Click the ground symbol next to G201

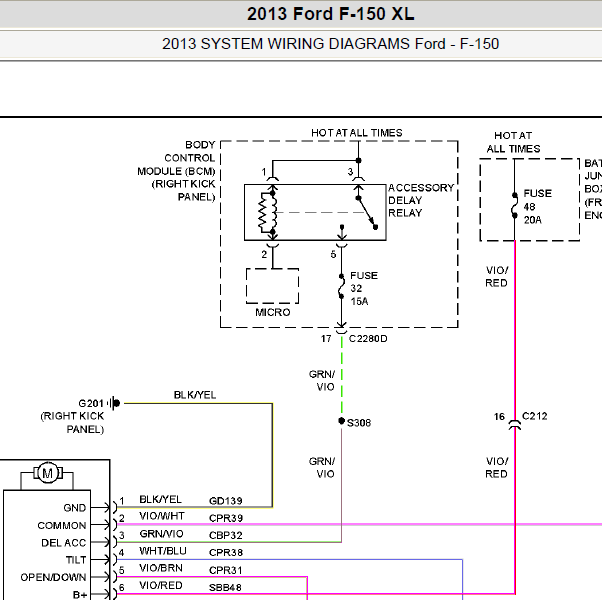pyautogui.click(x=114, y=403)
